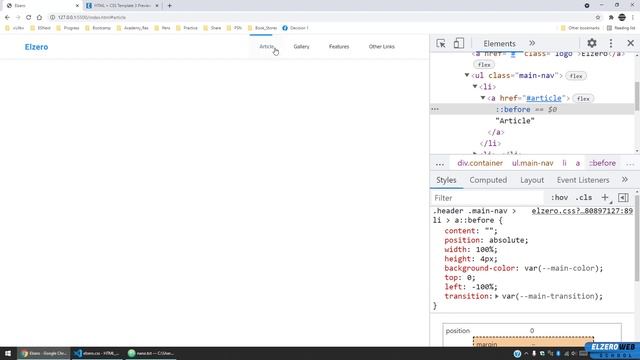The height and width of the screenshot is (360, 640).
Task: Open the site info icon in address bar
Action: pyautogui.click(x=52, y=18)
